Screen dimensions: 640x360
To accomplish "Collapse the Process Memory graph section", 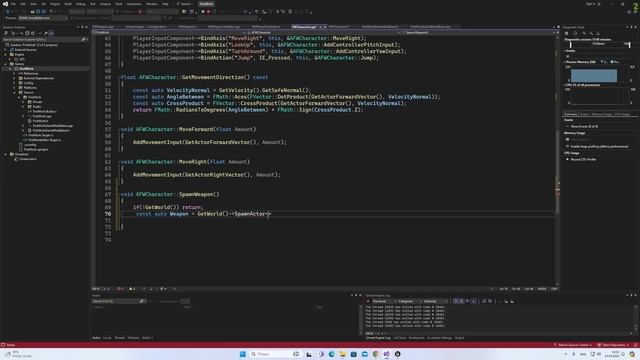I will pos(565,62).
